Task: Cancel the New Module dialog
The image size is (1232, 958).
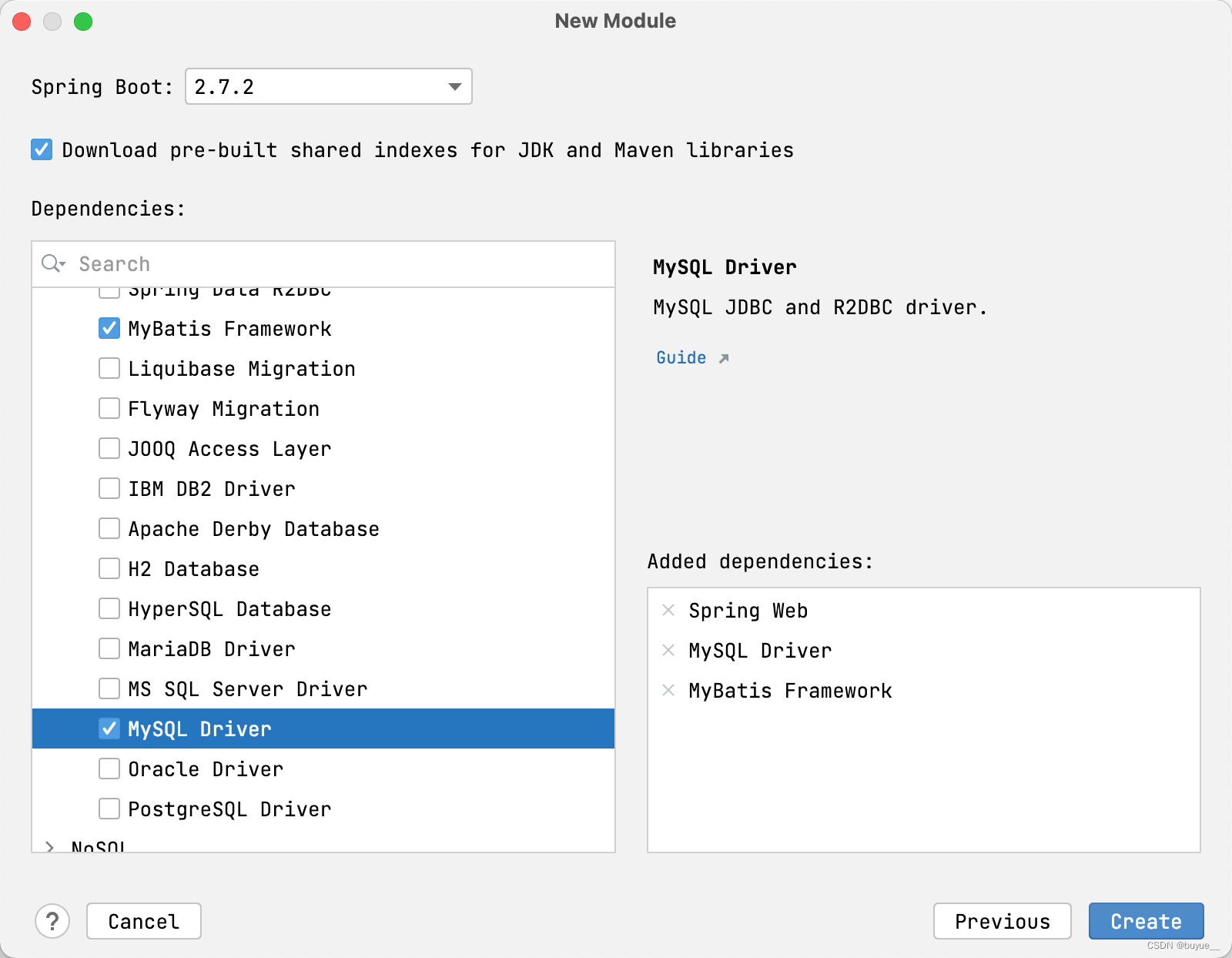Action: tap(143, 921)
